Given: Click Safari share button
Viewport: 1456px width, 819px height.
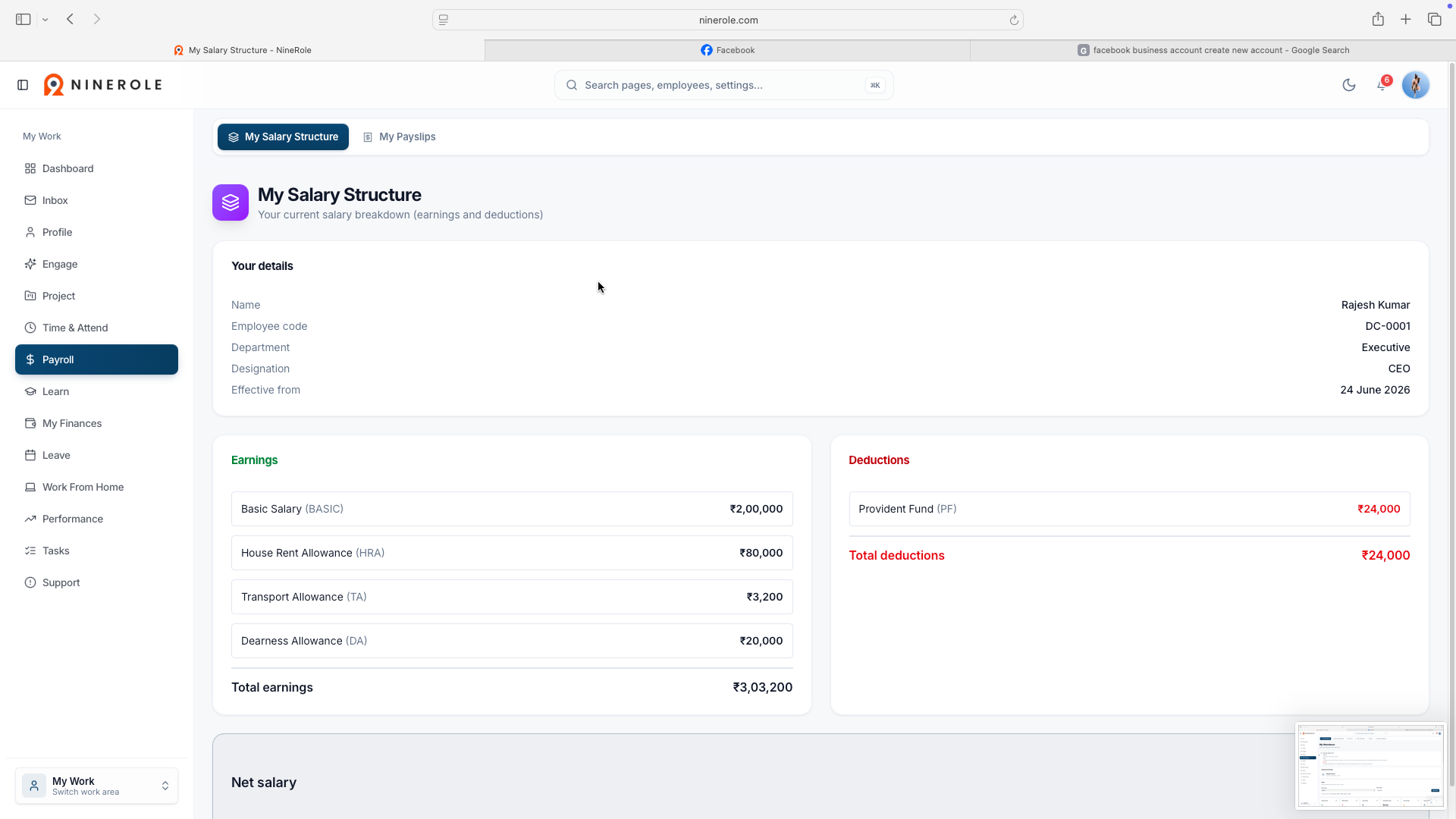Looking at the screenshot, I should coord(1378,20).
